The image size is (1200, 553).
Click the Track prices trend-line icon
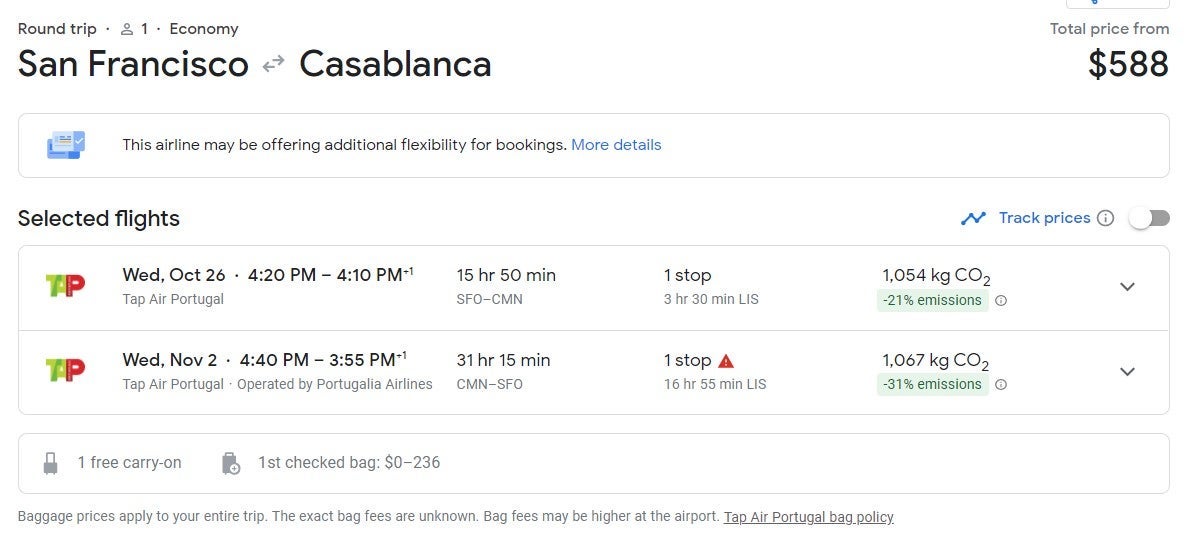973,218
